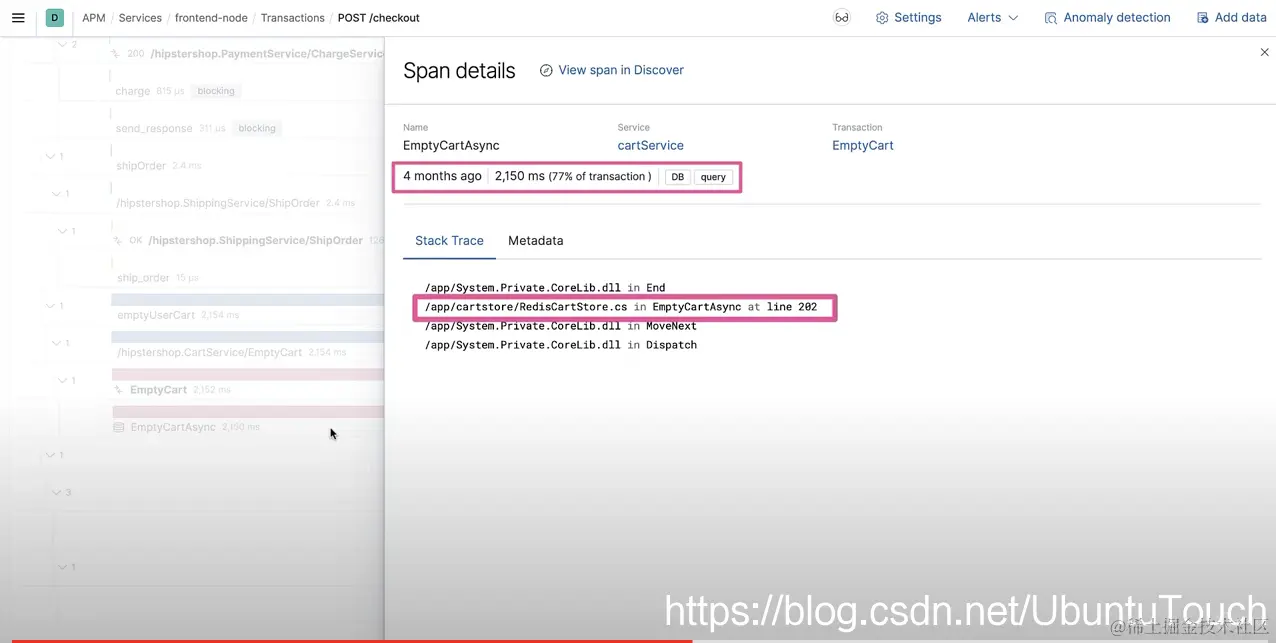Click blocking badge on send_response row

coord(257,128)
